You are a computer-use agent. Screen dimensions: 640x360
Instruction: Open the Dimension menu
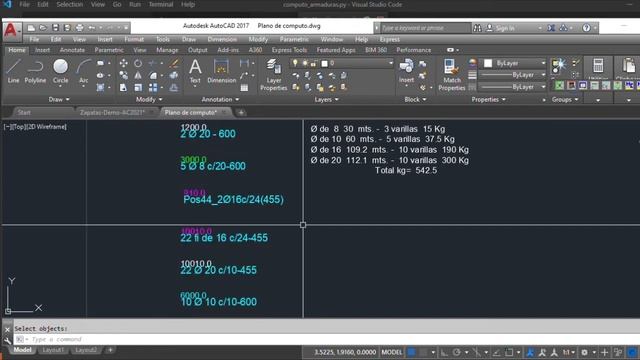tap(222, 39)
